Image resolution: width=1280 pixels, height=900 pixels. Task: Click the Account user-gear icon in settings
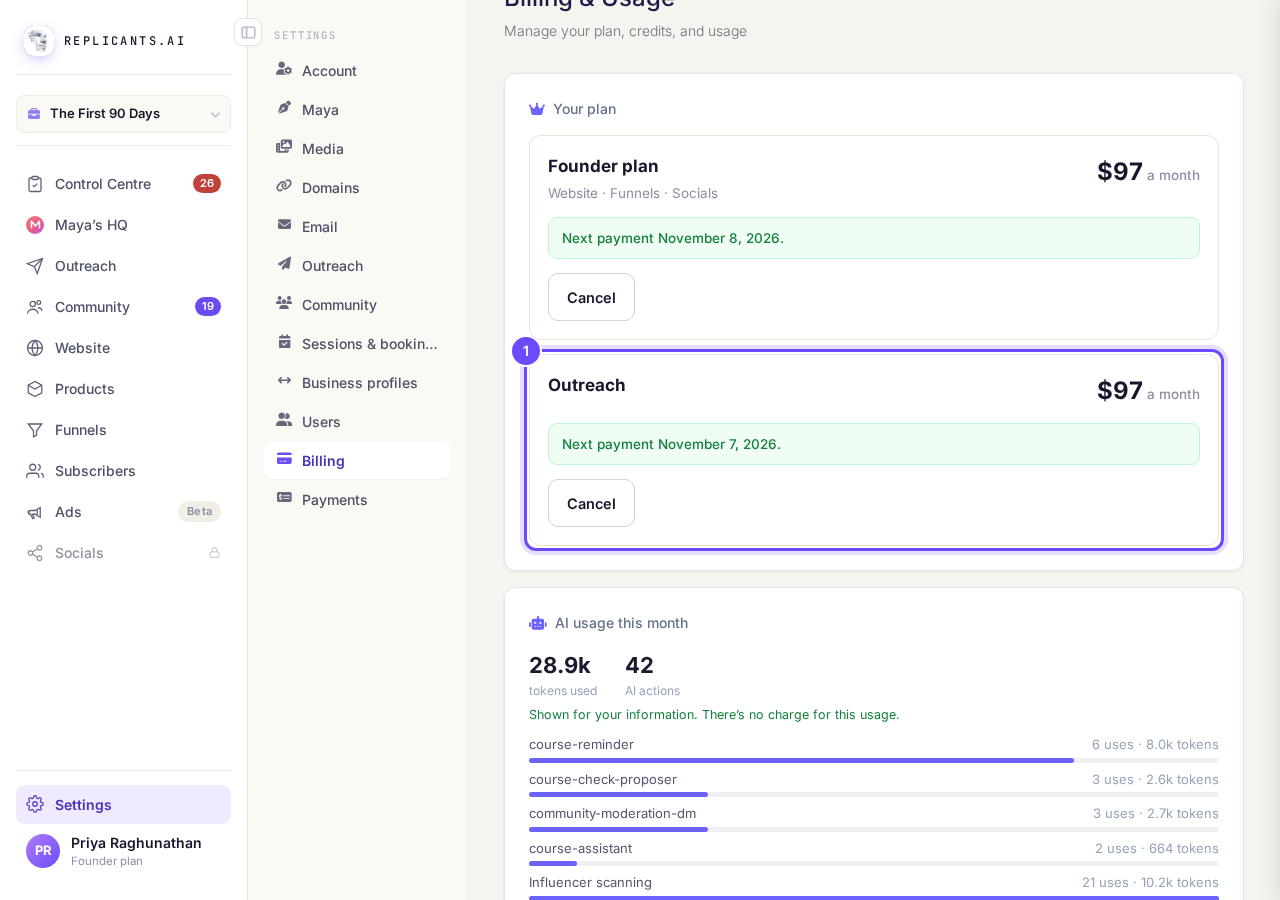[x=285, y=69]
